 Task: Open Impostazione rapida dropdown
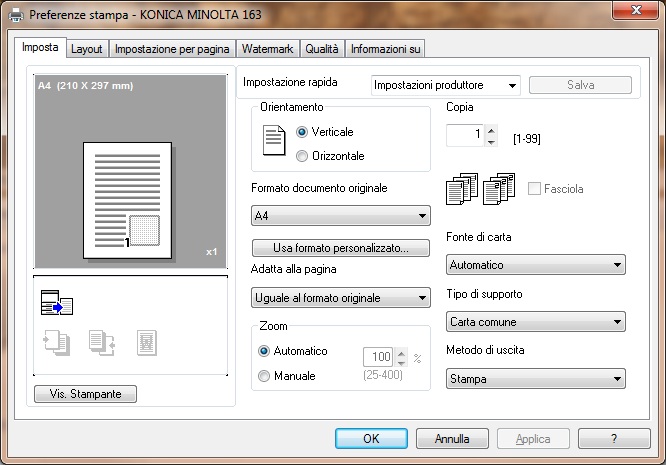(x=446, y=85)
